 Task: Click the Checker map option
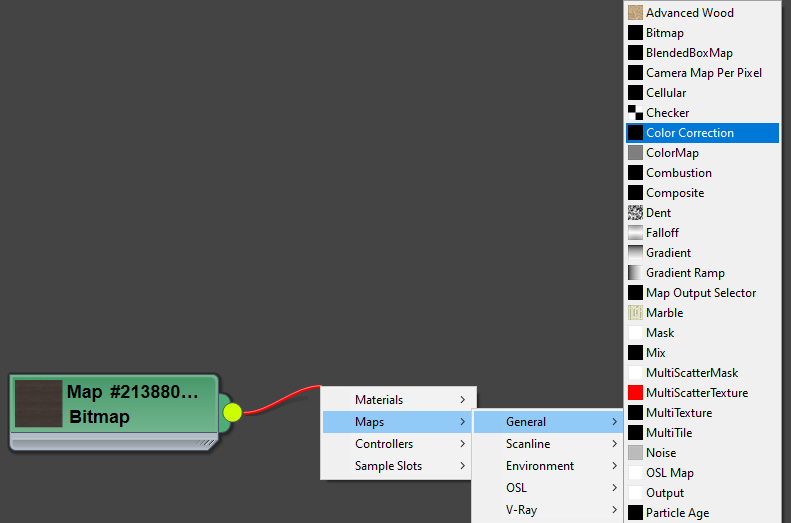[702, 113]
